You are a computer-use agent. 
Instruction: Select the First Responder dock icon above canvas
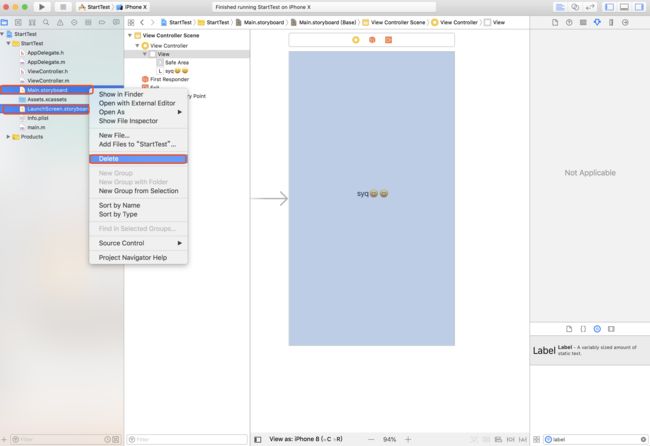tap(372, 40)
